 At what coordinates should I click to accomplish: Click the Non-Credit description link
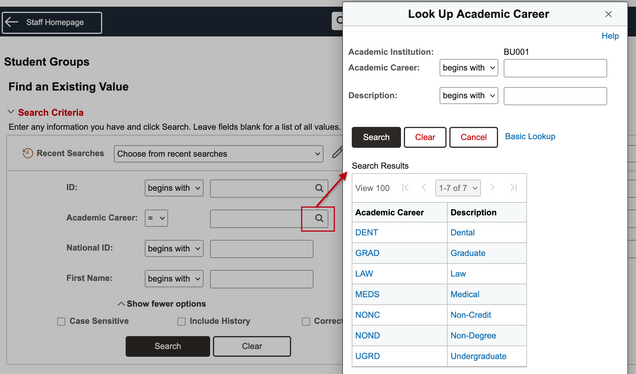pos(471,315)
